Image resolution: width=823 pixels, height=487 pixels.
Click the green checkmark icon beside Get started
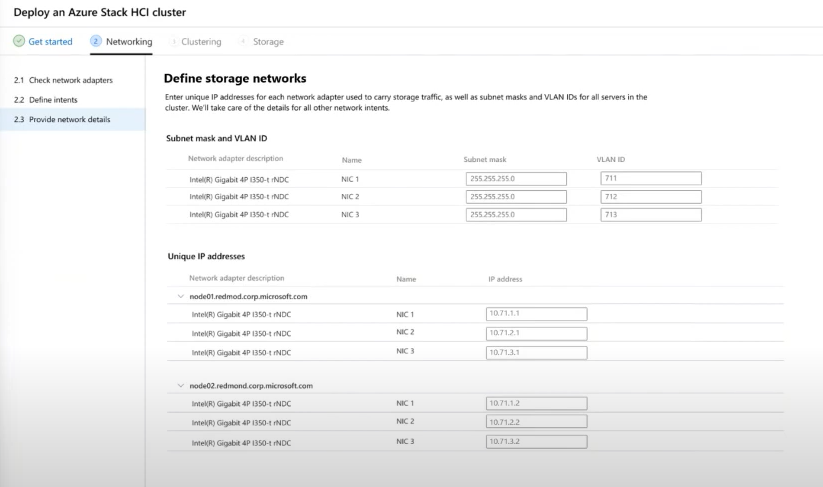(x=19, y=41)
